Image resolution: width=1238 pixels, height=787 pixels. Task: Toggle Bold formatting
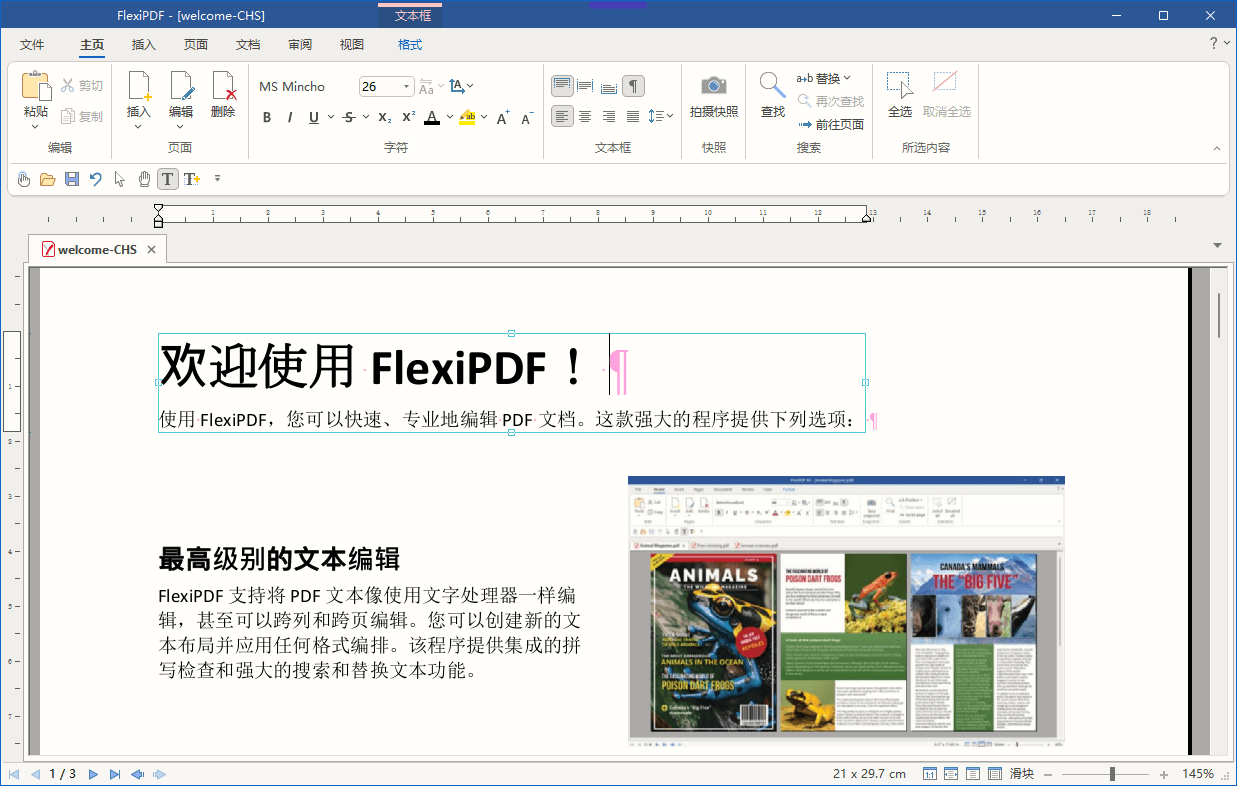point(267,117)
